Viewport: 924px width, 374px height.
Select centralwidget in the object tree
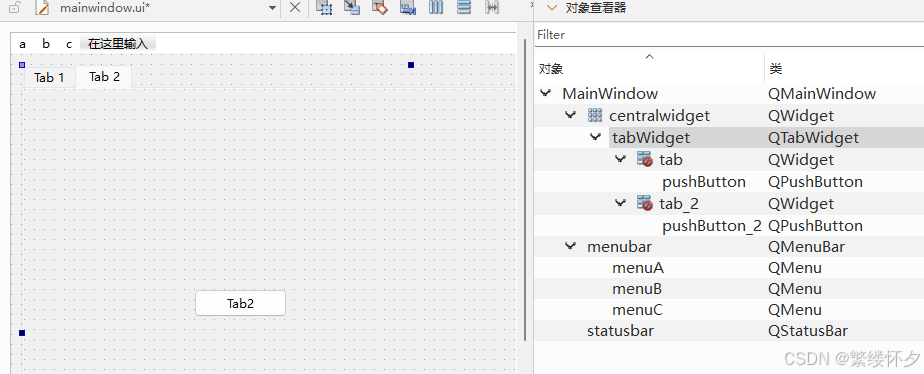tap(659, 115)
